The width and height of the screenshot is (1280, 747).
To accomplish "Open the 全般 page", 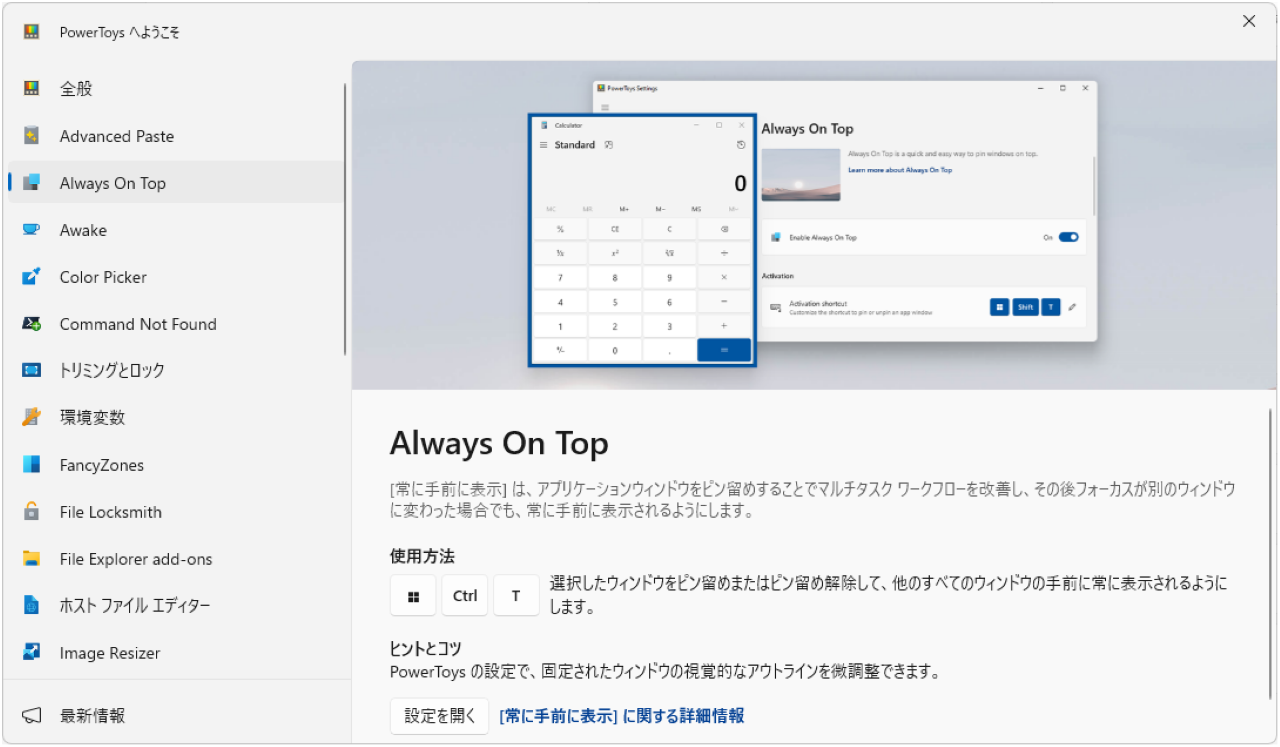I will tap(176, 88).
